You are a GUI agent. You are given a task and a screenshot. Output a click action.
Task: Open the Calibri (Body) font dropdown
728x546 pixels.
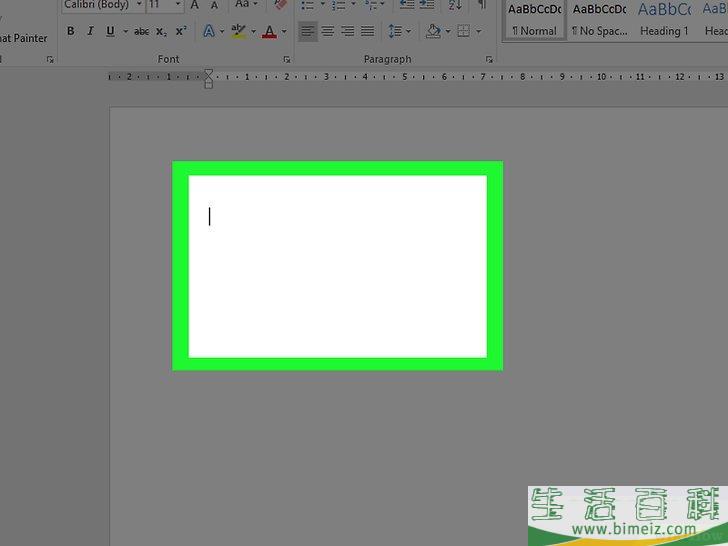point(137,6)
